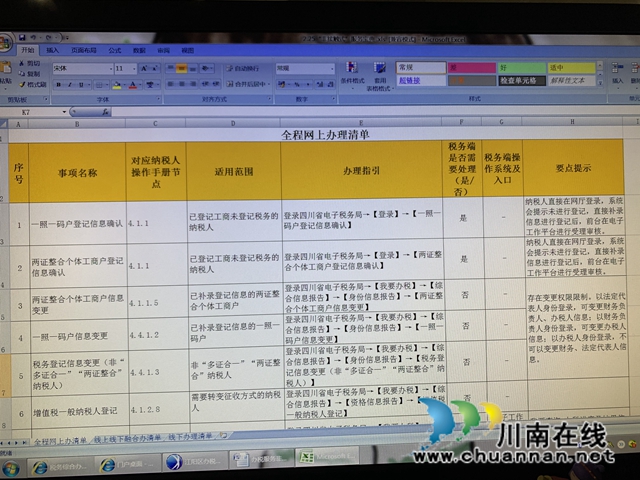The height and width of the screenshot is (480, 640).
Task: Apply the Explanatory Text (解释性文本) style
Action: [571, 80]
